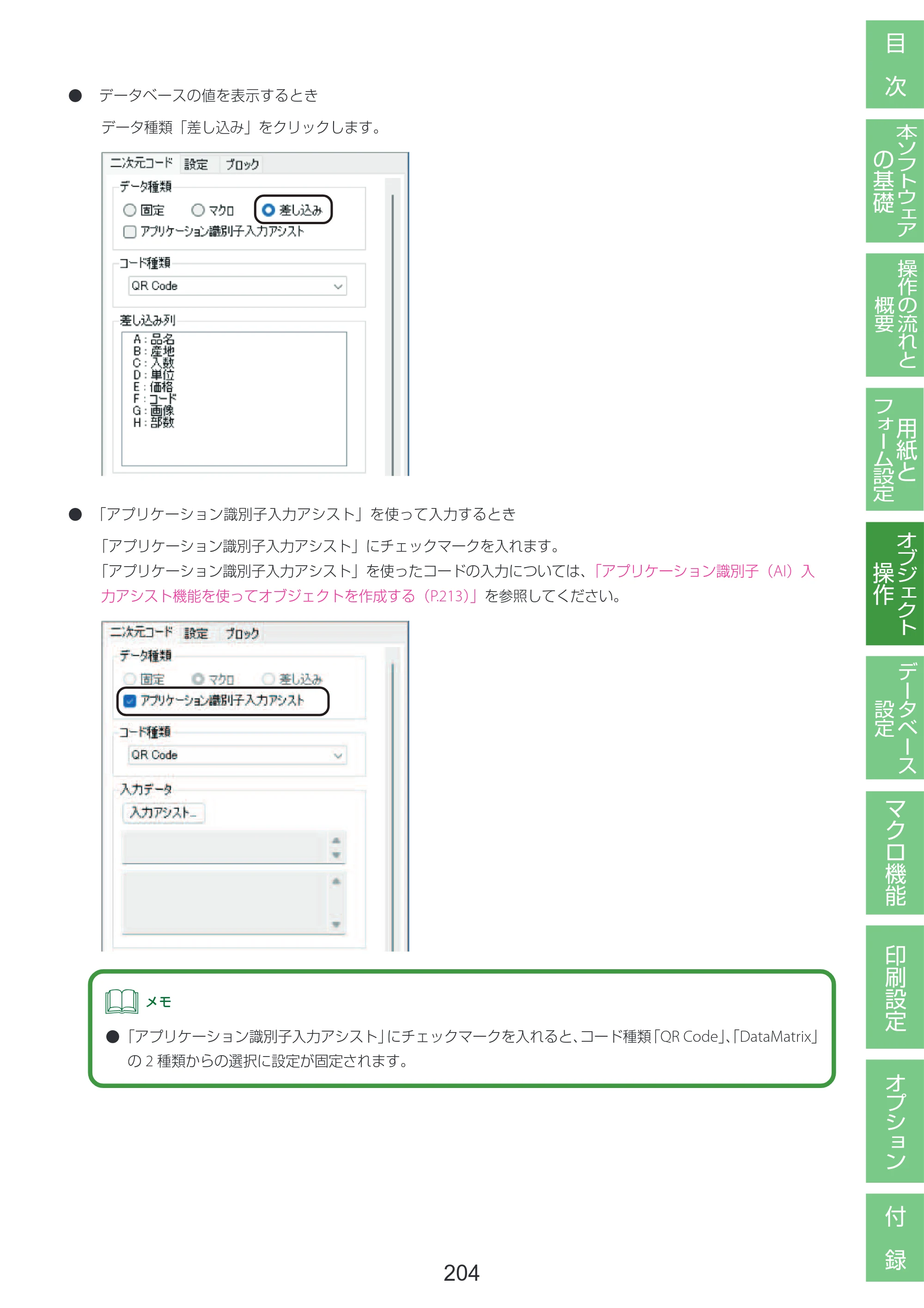
Task: Select the E：価格 merge column
Action: click(153, 387)
